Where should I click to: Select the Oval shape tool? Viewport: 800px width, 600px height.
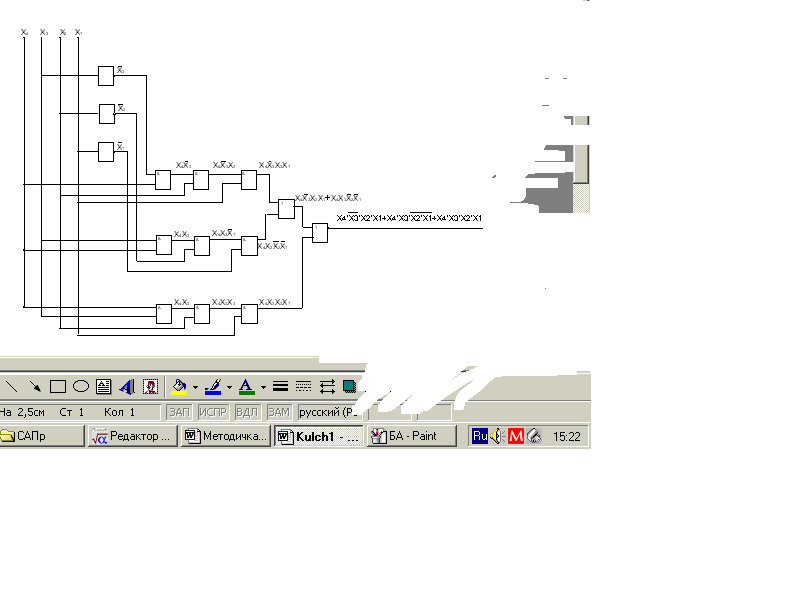[x=81, y=387]
